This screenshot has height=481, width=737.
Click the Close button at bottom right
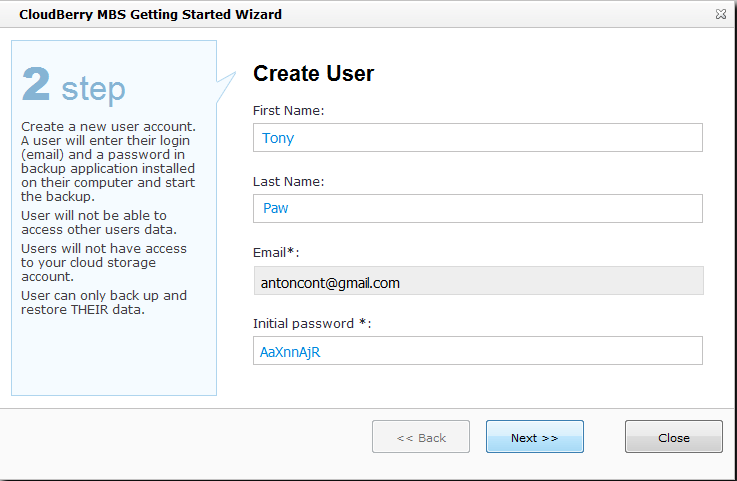click(673, 437)
